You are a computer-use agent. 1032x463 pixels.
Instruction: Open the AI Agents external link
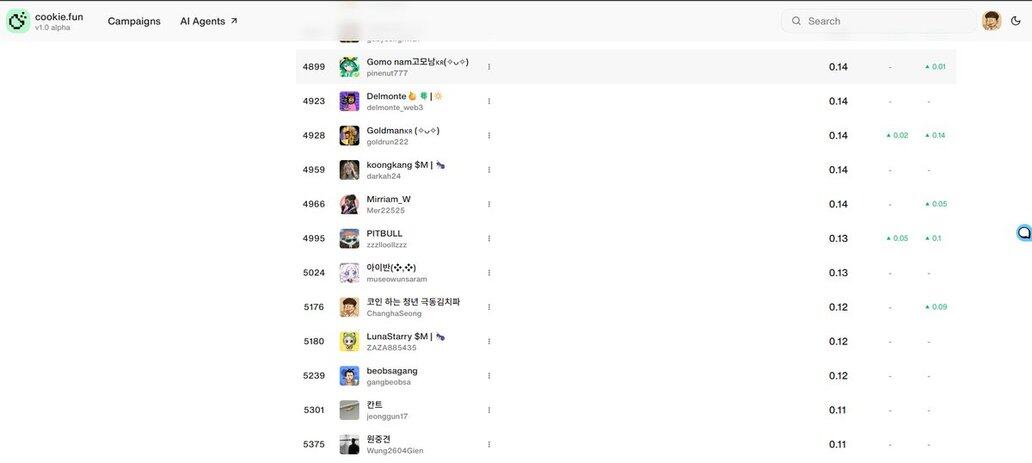tap(209, 21)
